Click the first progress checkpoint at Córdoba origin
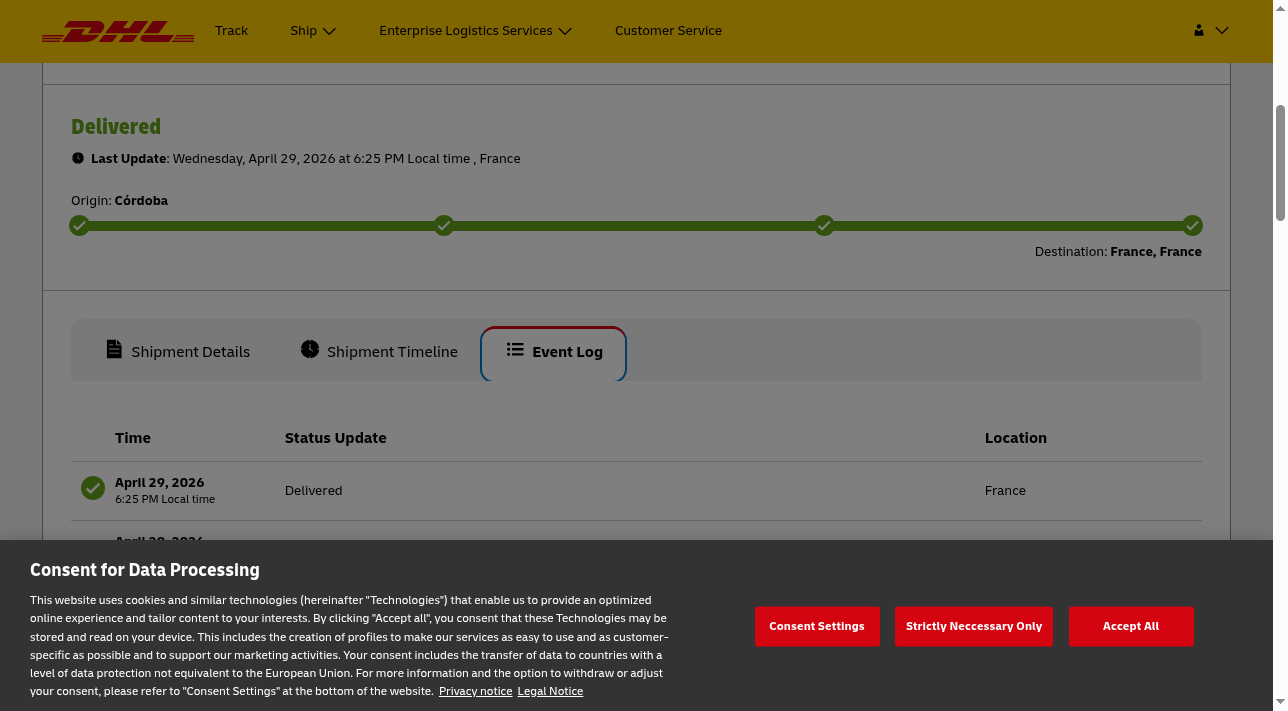1288x711 pixels. 79,226
